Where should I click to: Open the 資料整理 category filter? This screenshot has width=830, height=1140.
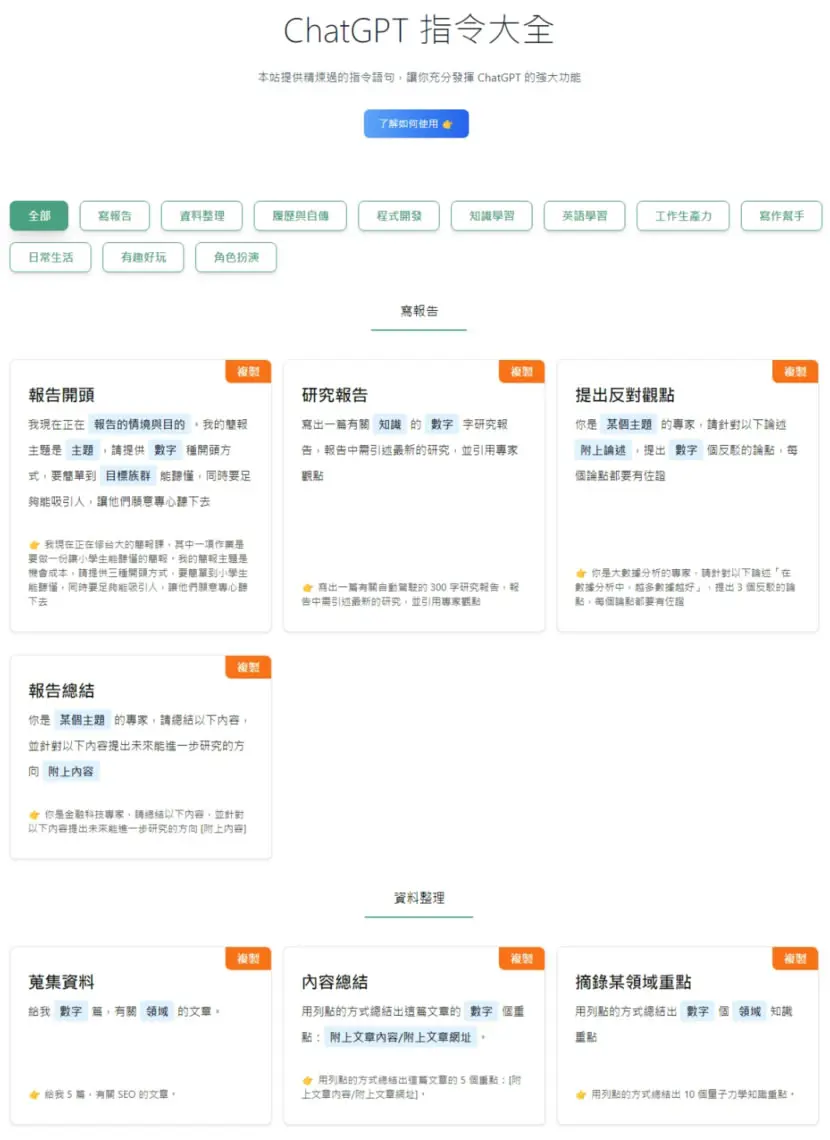pyautogui.click(x=202, y=216)
